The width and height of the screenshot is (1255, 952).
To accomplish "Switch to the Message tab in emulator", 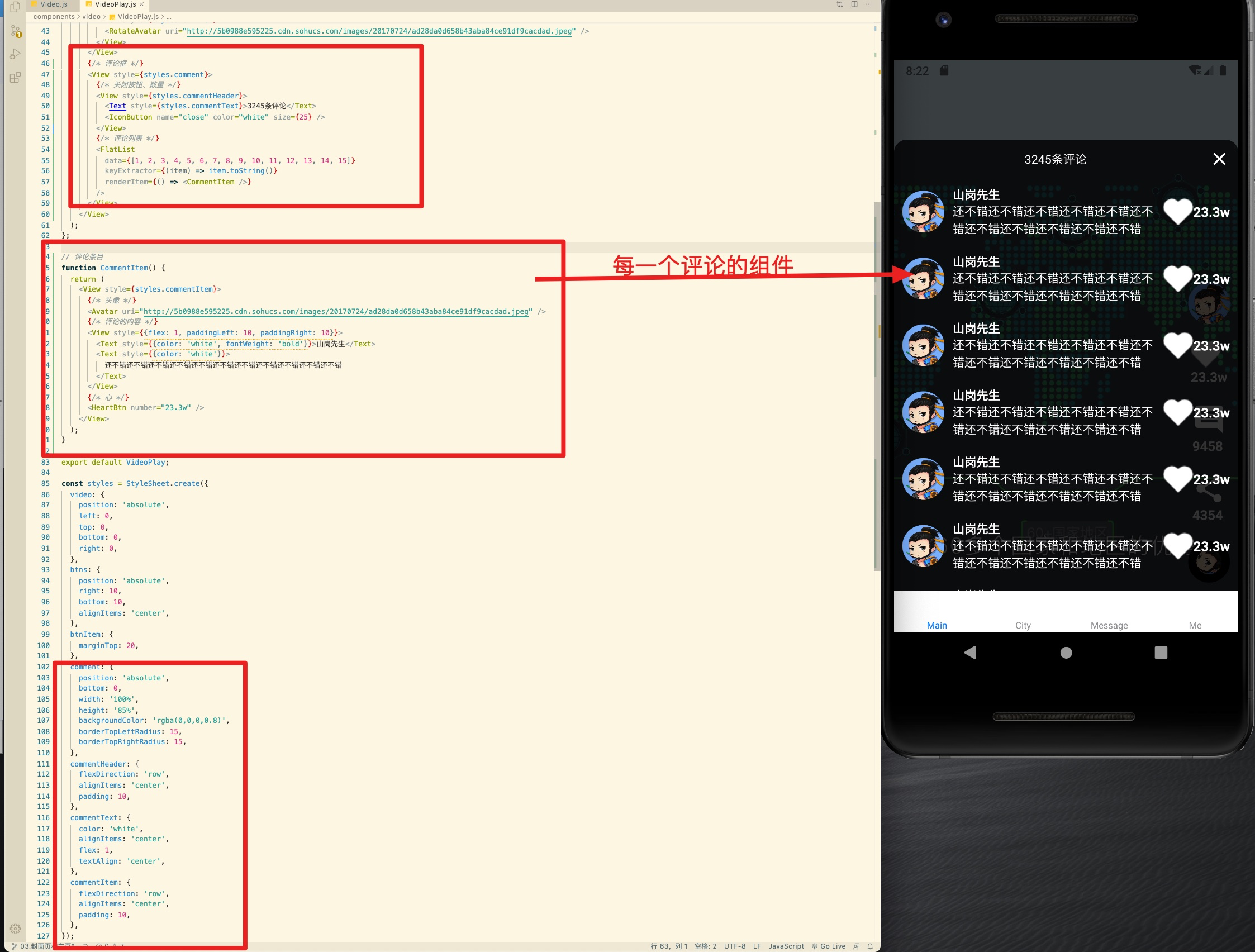I will click(x=1109, y=625).
